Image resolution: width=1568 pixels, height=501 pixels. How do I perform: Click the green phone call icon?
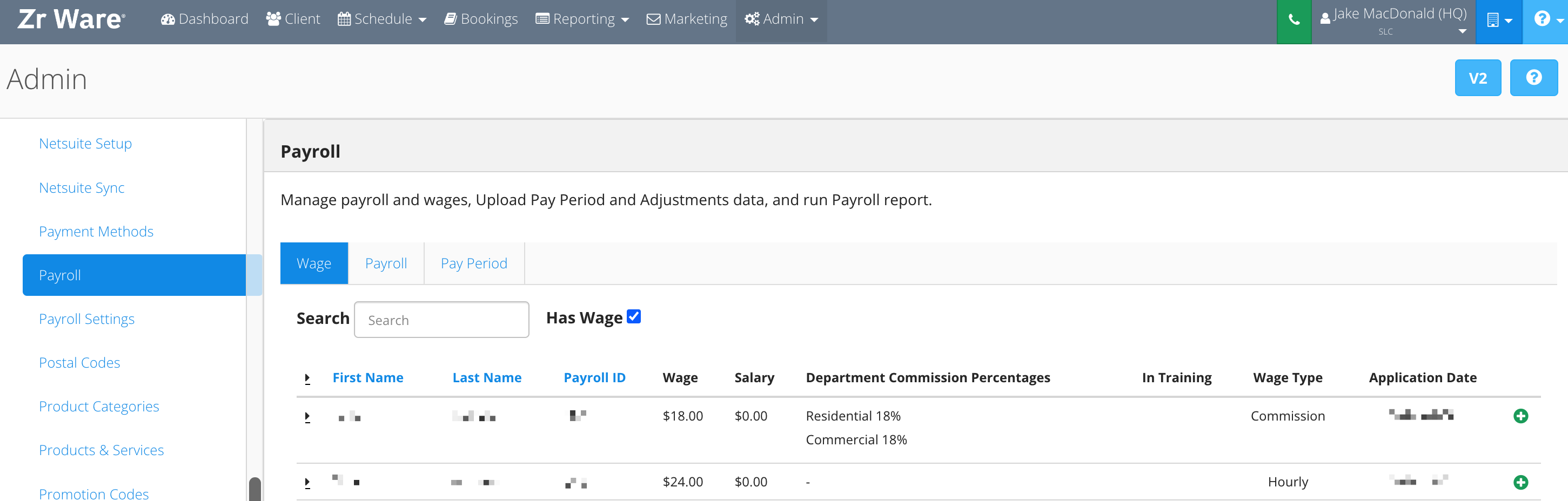(1294, 21)
